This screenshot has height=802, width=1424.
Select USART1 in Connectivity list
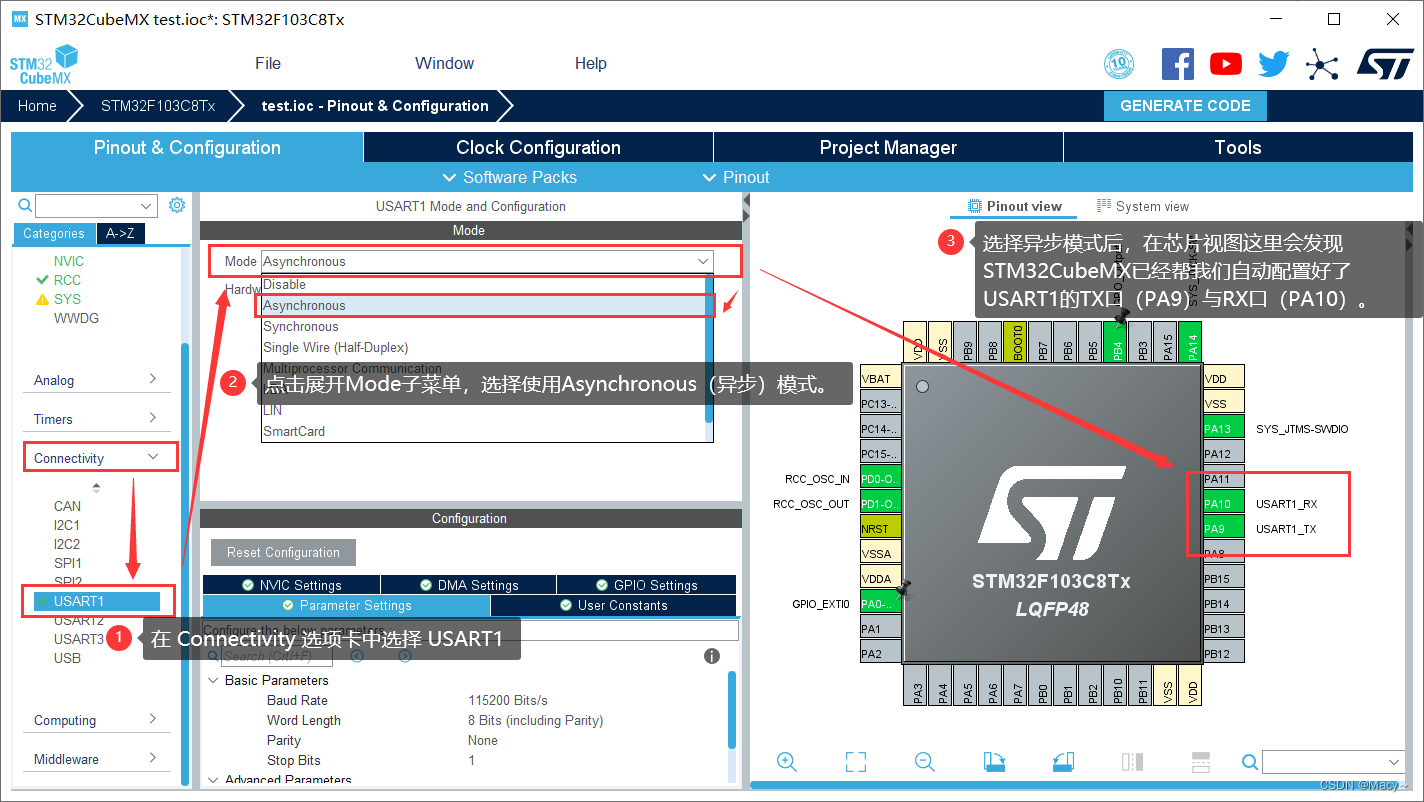pyautogui.click(x=96, y=601)
